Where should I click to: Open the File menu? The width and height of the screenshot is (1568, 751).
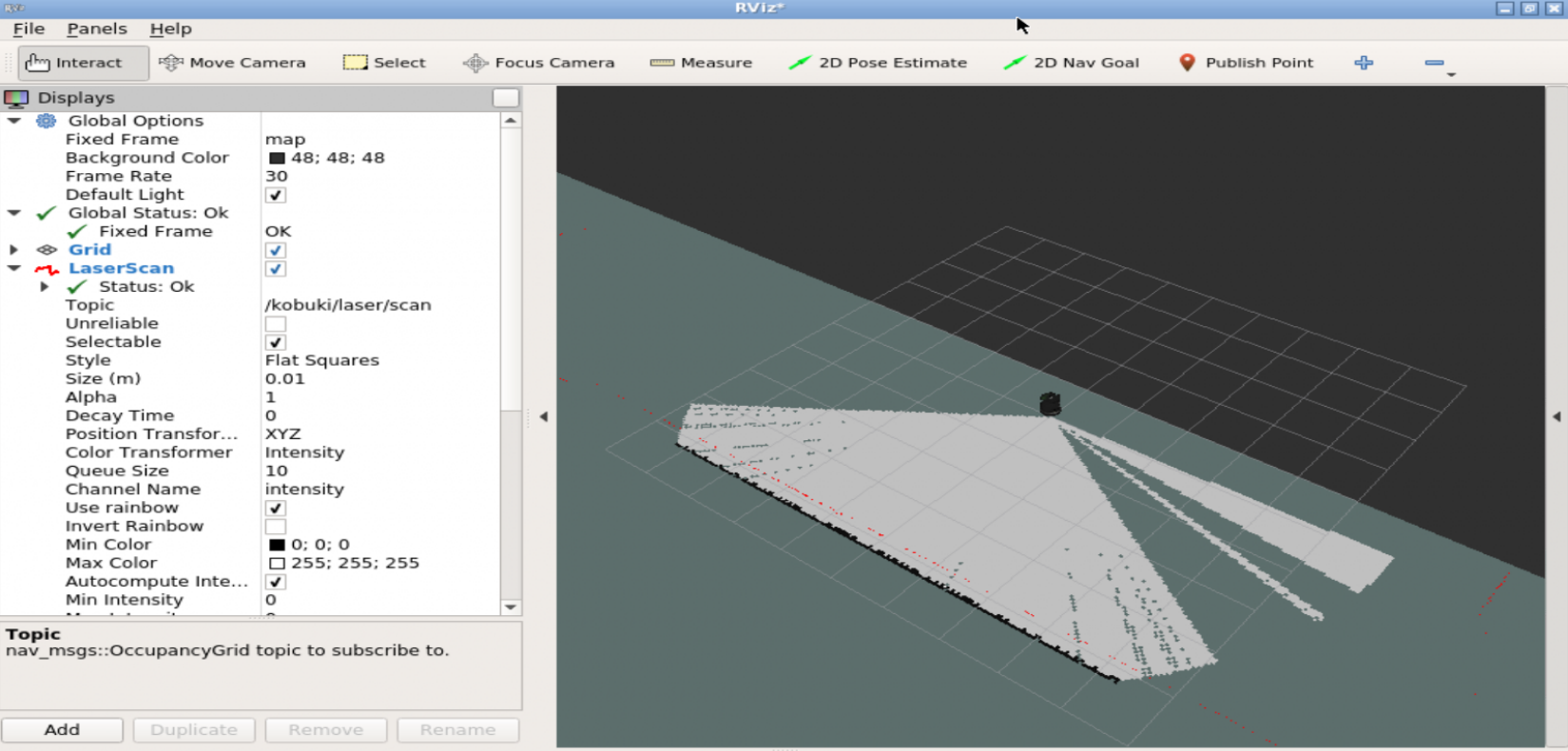[29, 29]
